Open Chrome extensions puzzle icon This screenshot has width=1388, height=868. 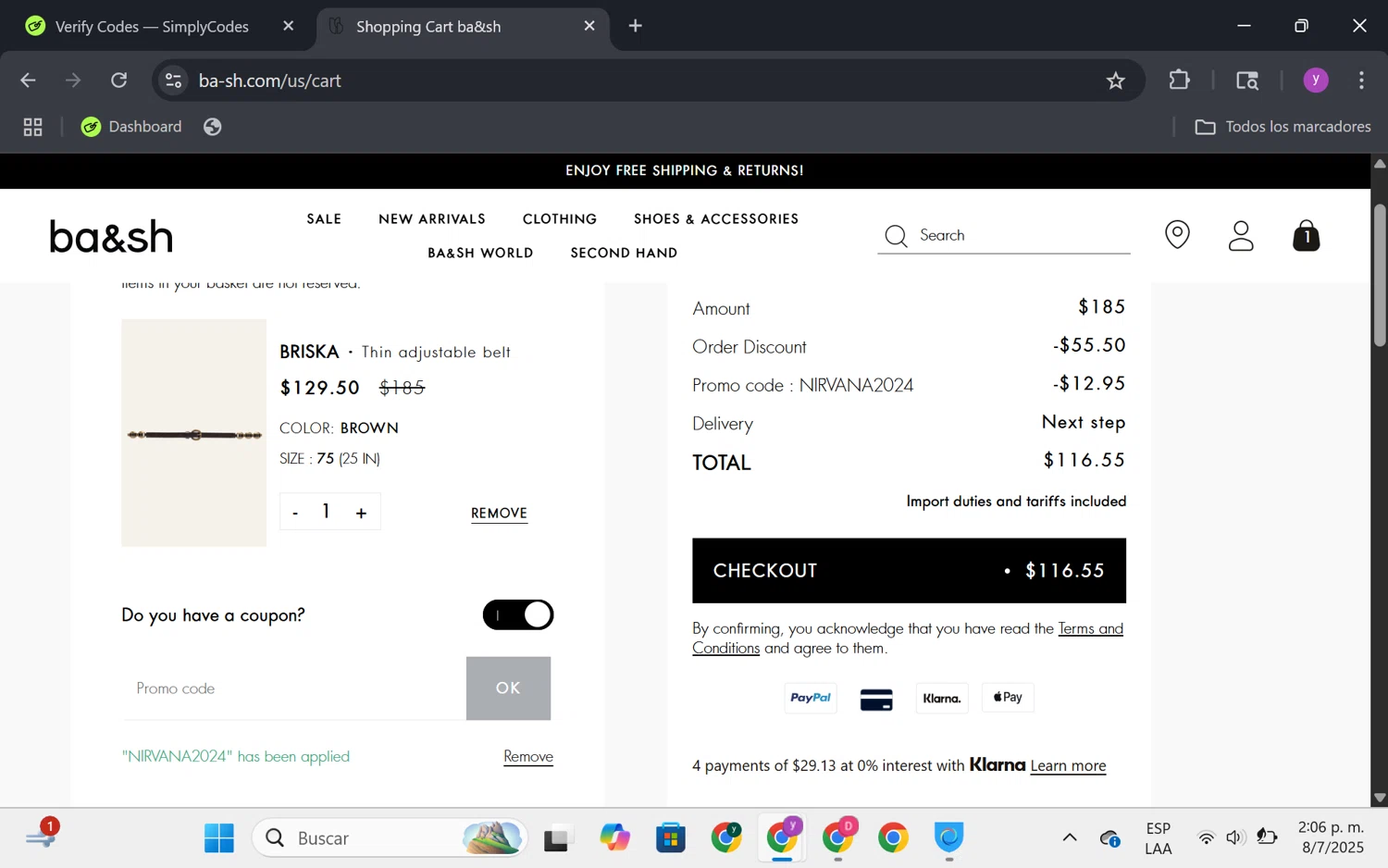tap(1179, 81)
